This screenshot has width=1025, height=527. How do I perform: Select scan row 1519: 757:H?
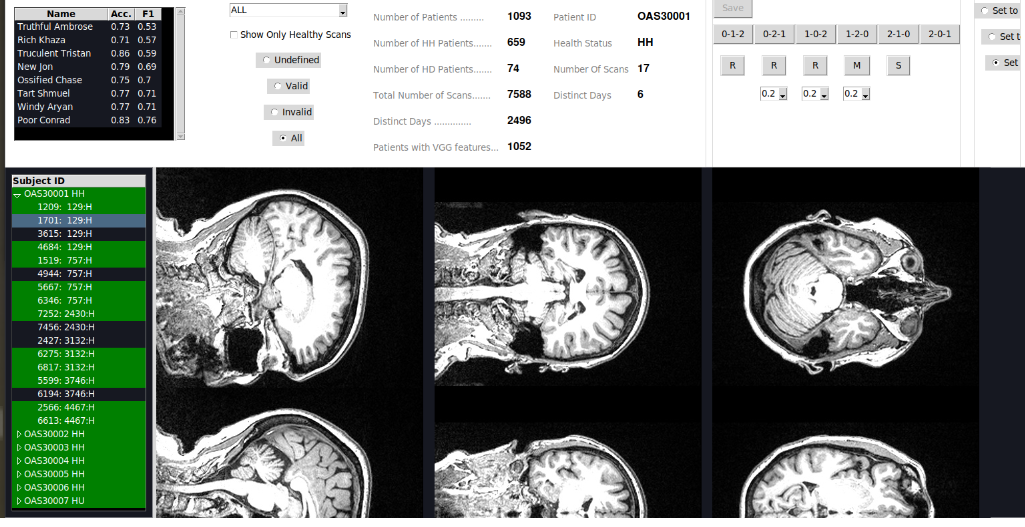(x=78, y=261)
